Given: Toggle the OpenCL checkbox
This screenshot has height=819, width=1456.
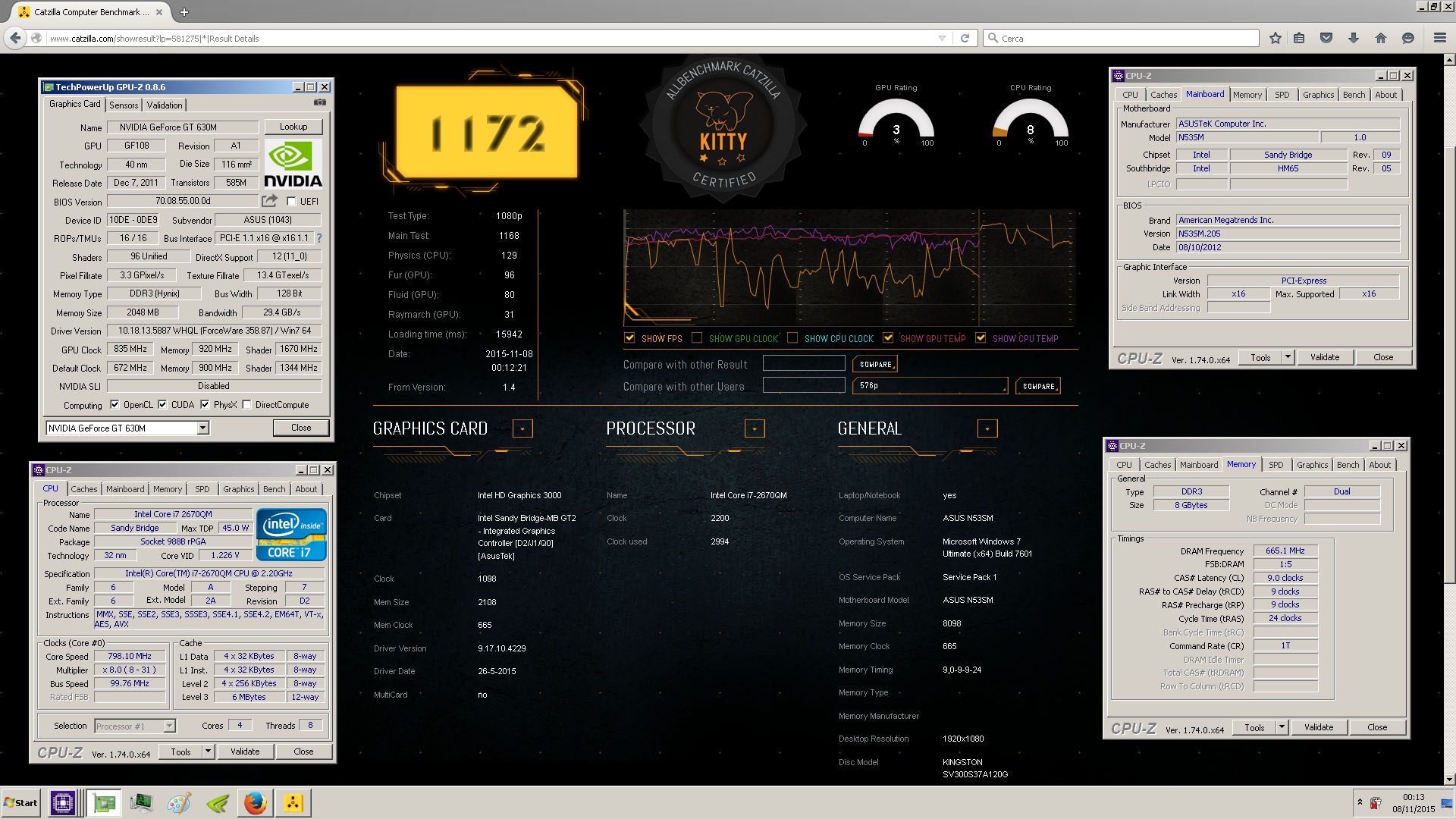Looking at the screenshot, I should coord(115,405).
